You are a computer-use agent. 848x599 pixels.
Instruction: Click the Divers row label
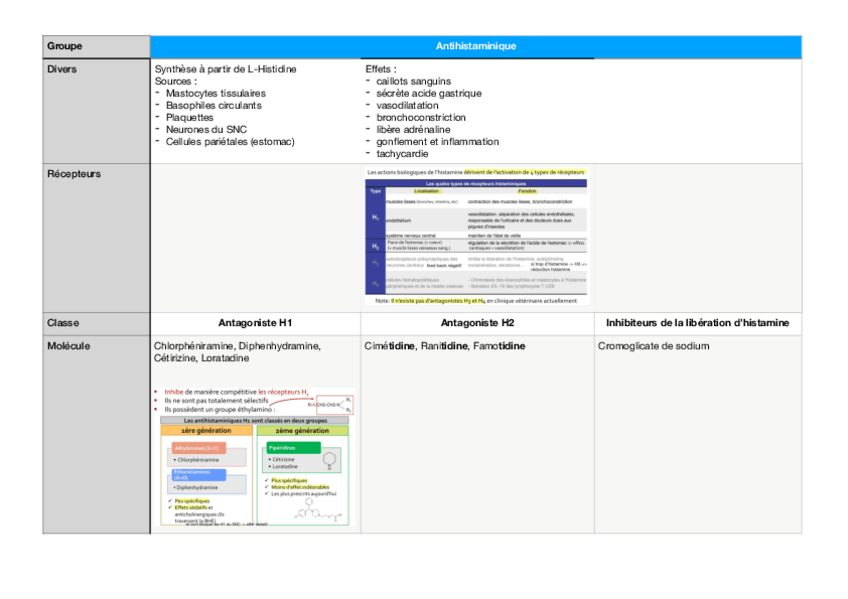tap(62, 69)
